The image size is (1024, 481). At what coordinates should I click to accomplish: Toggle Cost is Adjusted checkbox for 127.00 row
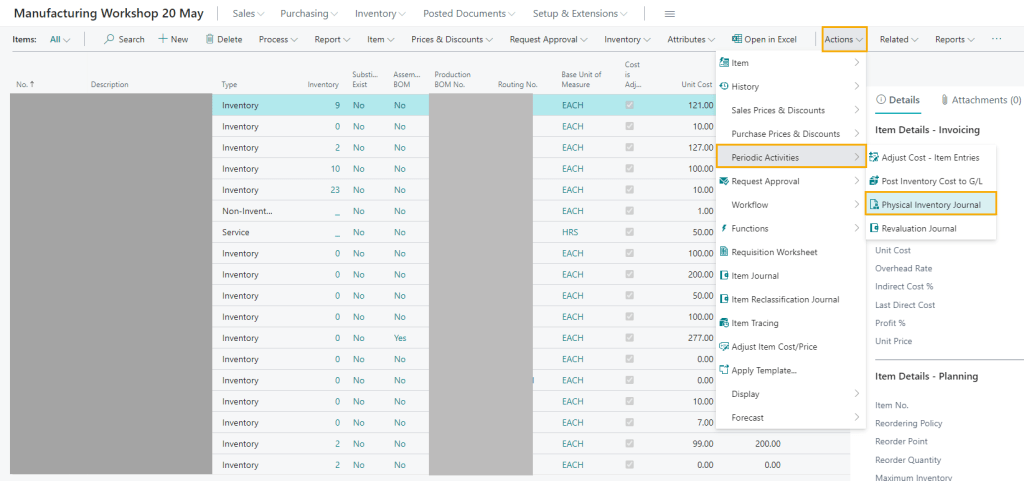pyautogui.click(x=630, y=147)
